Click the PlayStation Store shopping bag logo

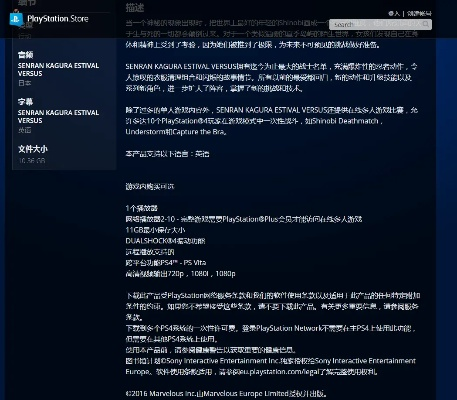(x=16, y=19)
